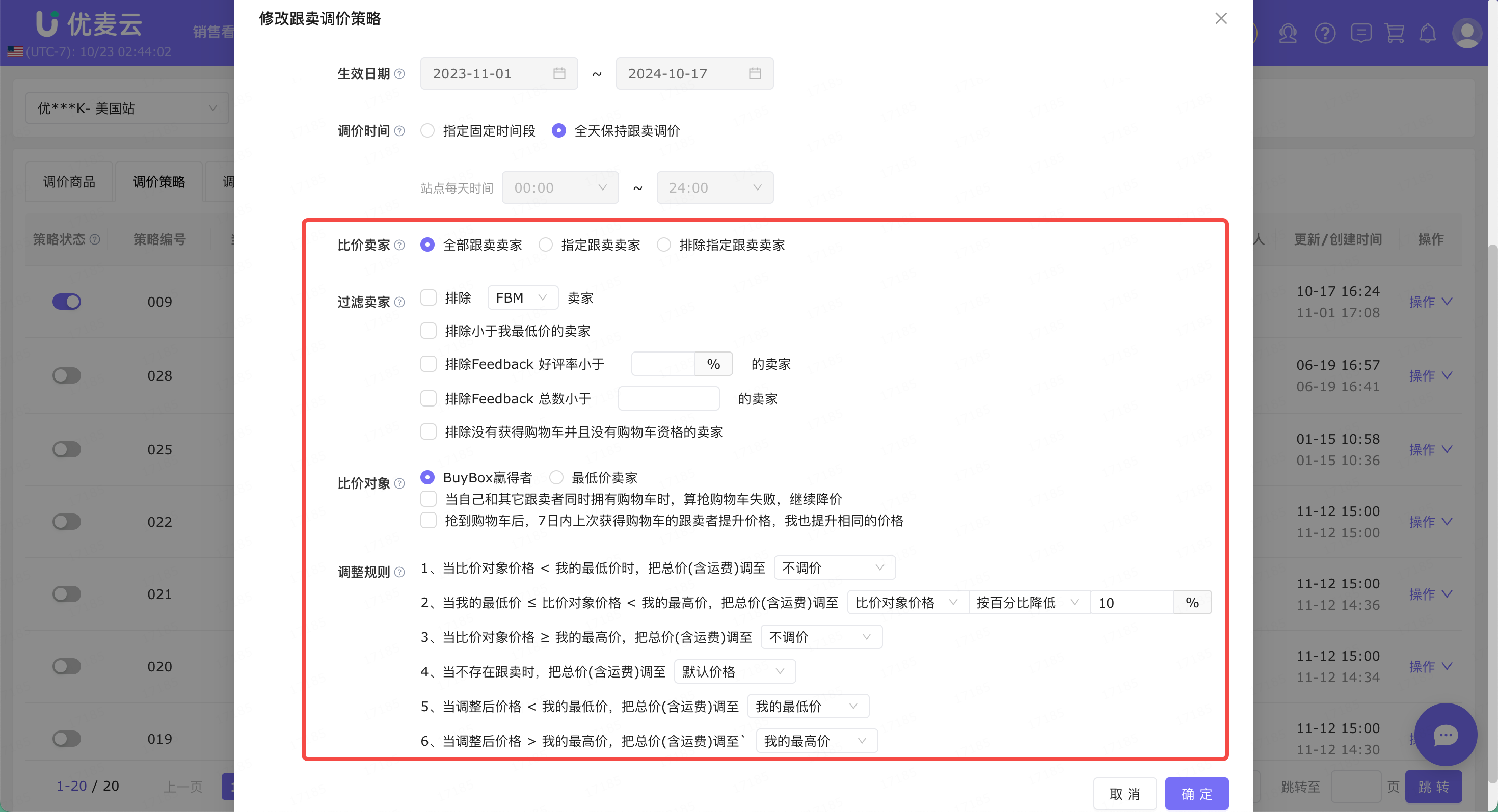Open the feedback message icon in header
The width and height of the screenshot is (1498, 812).
1360,33
